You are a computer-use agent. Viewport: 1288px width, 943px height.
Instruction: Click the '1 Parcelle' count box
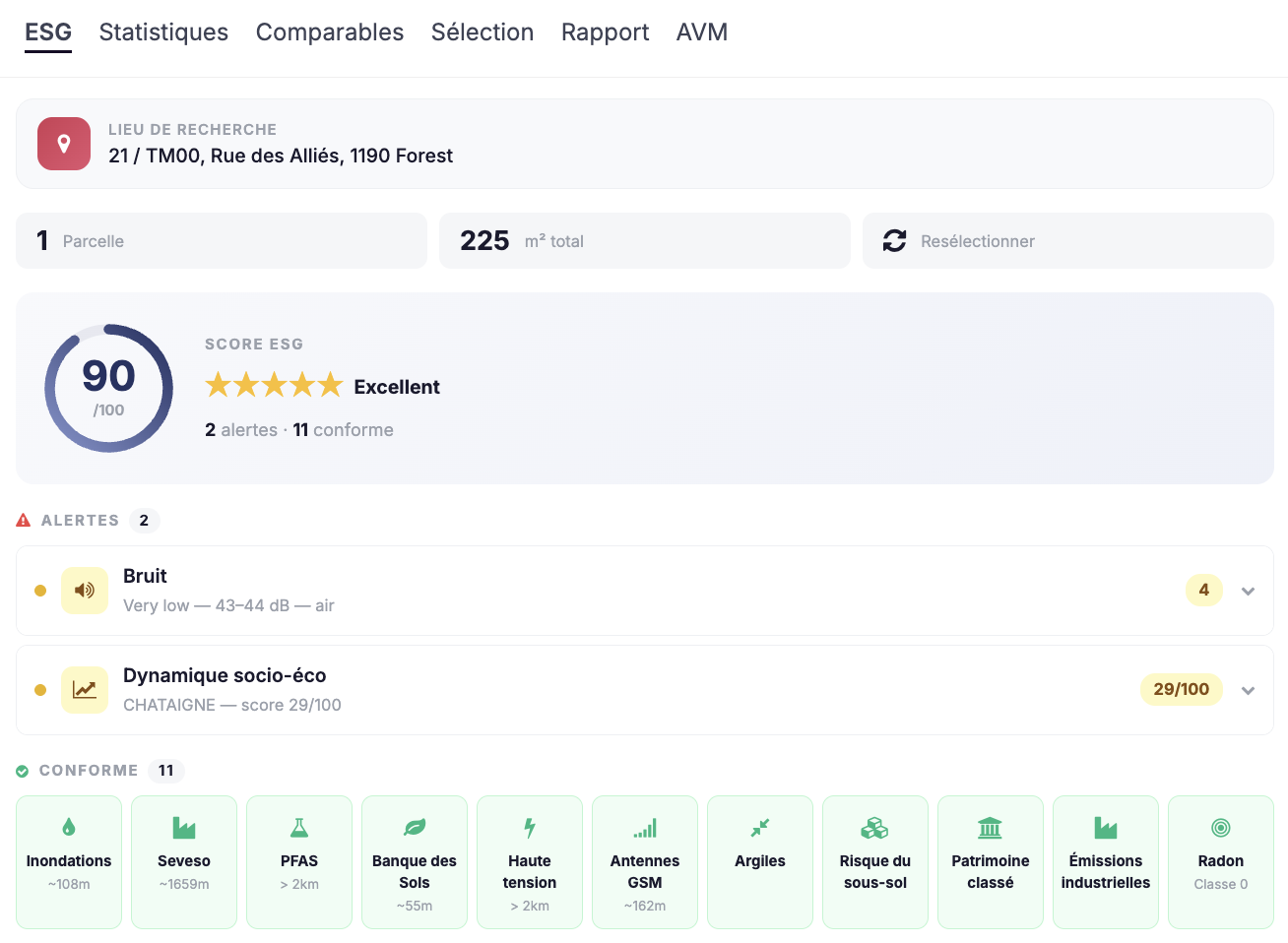coord(222,241)
